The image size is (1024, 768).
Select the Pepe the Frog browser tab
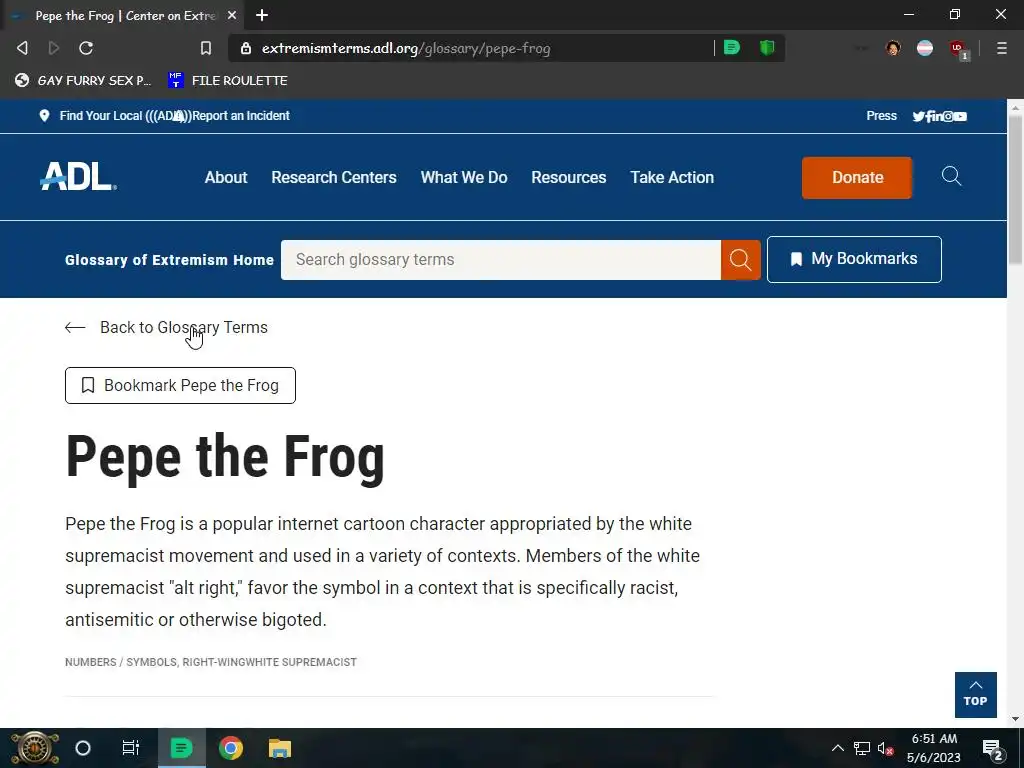125,15
